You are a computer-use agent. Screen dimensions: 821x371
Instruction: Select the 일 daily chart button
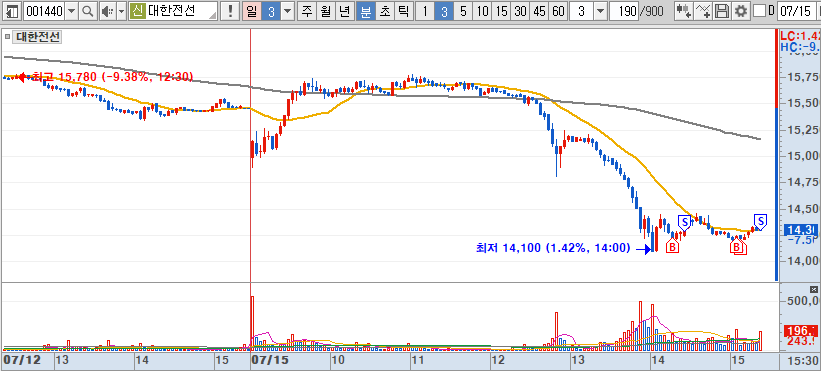[x=251, y=11]
